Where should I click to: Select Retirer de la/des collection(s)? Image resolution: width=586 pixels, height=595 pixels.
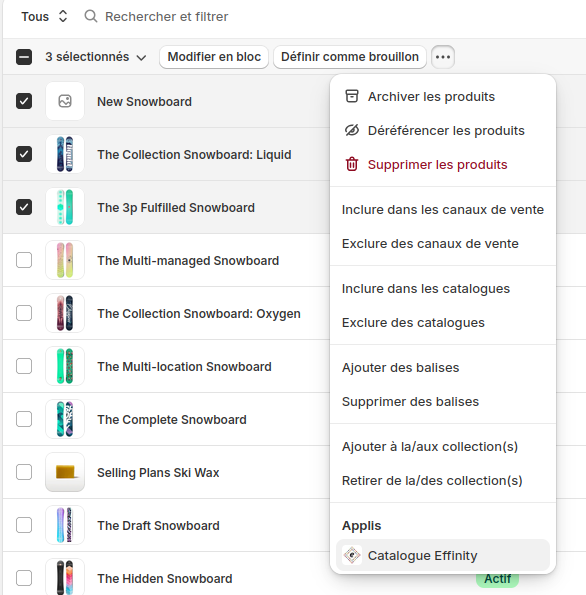(443, 481)
